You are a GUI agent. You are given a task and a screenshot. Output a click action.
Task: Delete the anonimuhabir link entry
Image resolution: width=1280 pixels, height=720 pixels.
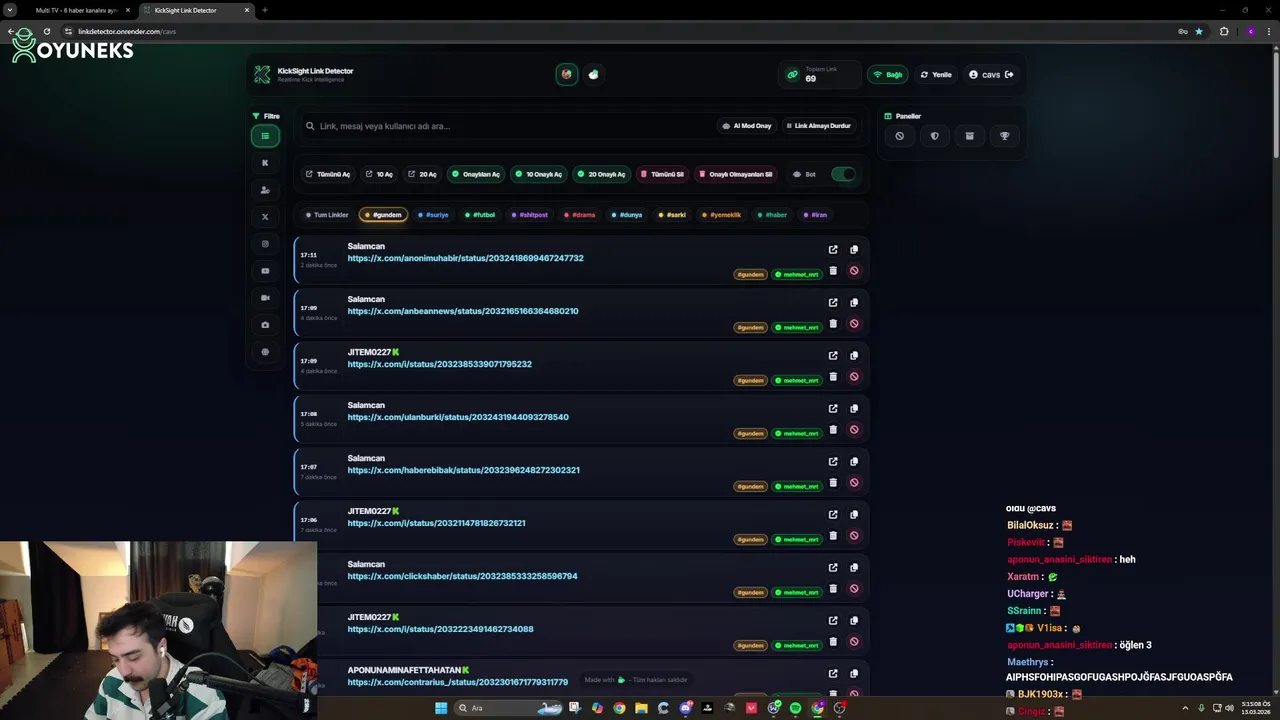click(x=833, y=270)
